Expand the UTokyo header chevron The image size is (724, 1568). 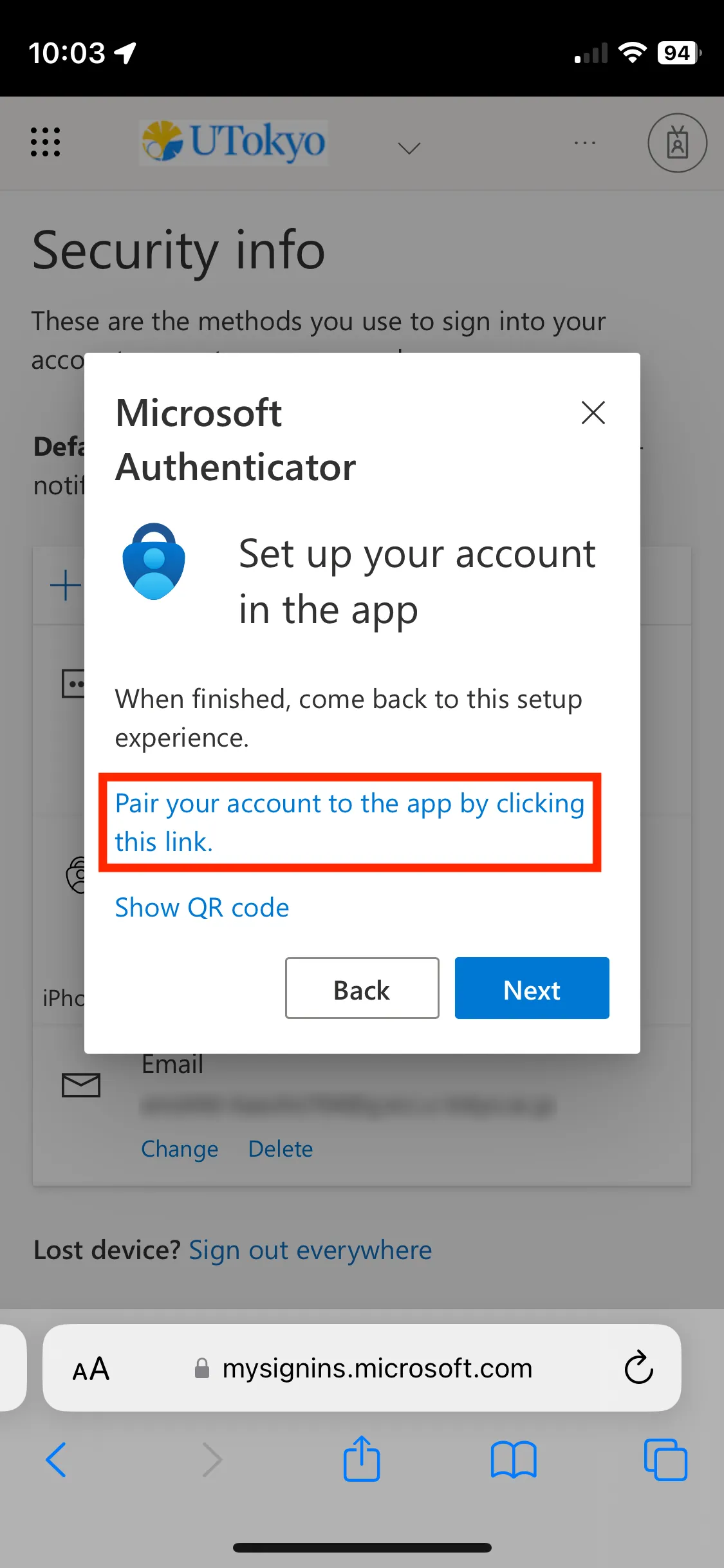coord(409,149)
